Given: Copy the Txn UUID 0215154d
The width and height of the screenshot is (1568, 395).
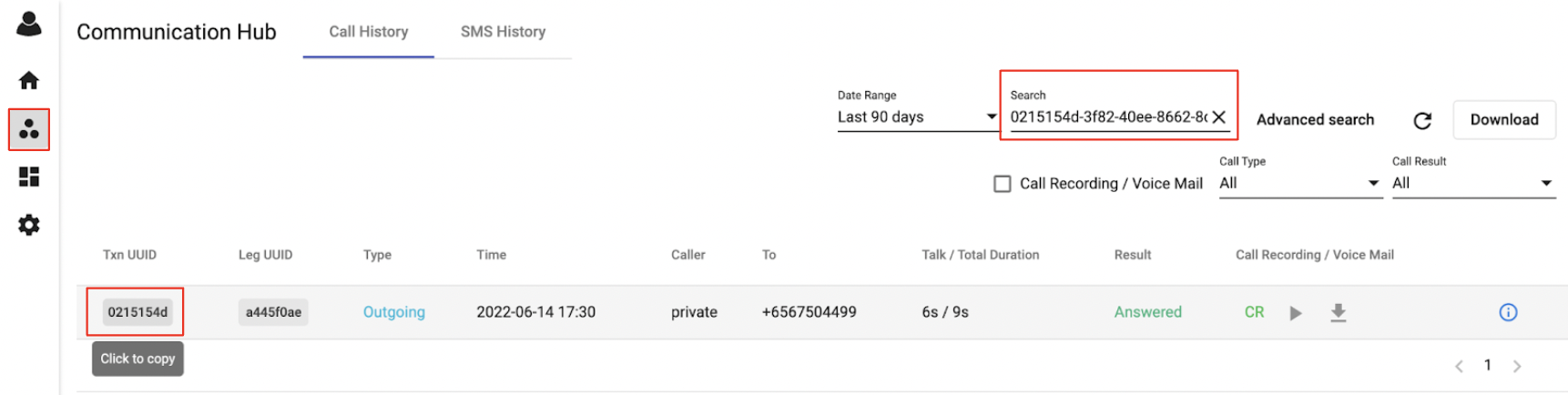Looking at the screenshot, I should [x=137, y=312].
